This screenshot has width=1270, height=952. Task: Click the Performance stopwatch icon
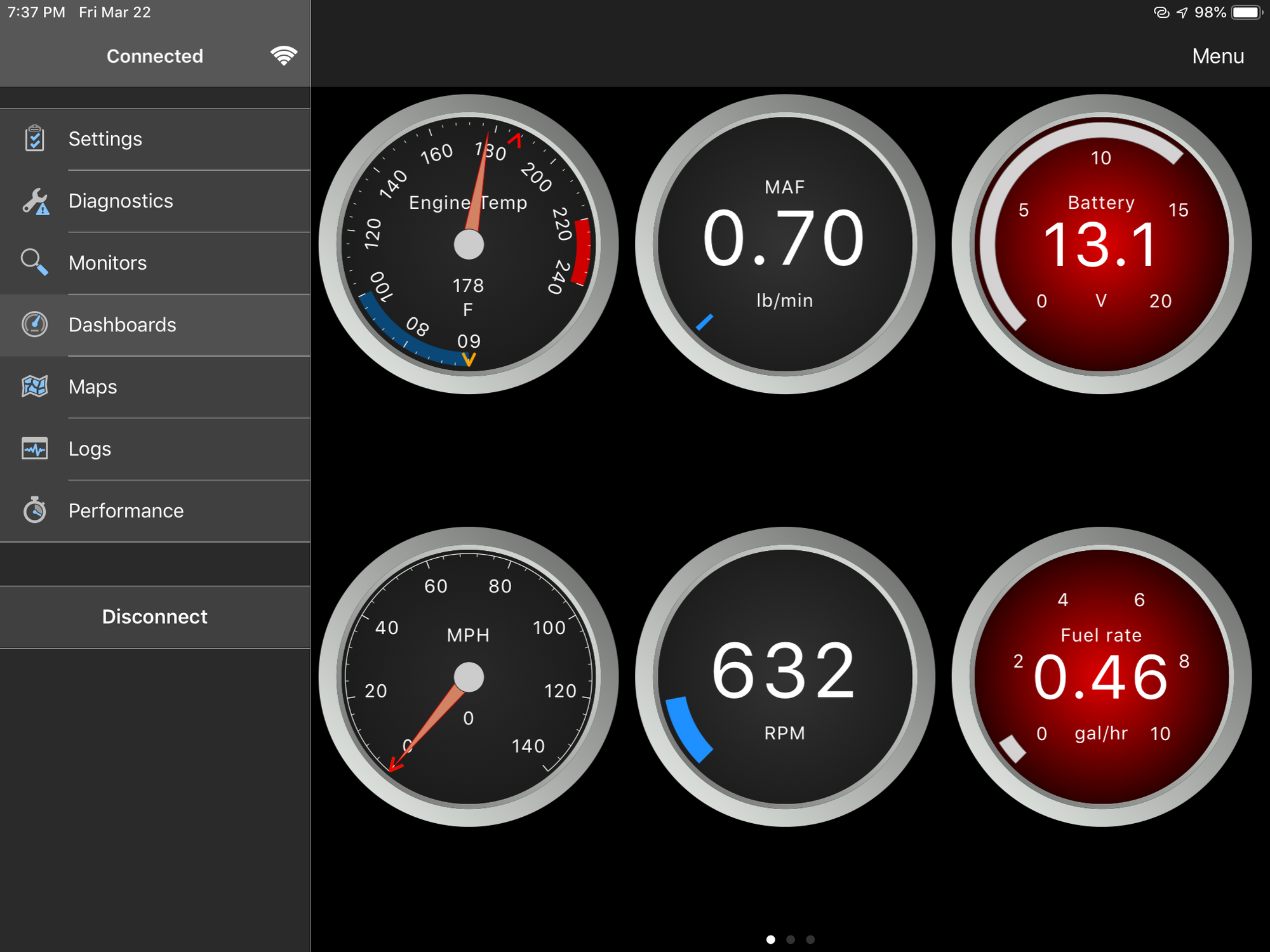35,510
